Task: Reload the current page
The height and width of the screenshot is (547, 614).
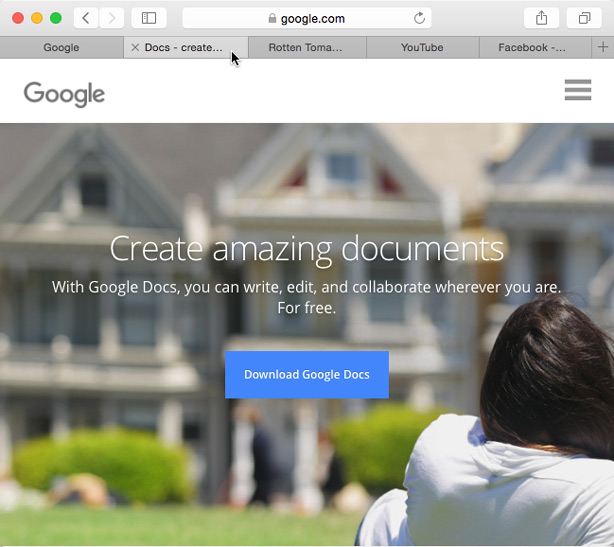Action: 419,18
